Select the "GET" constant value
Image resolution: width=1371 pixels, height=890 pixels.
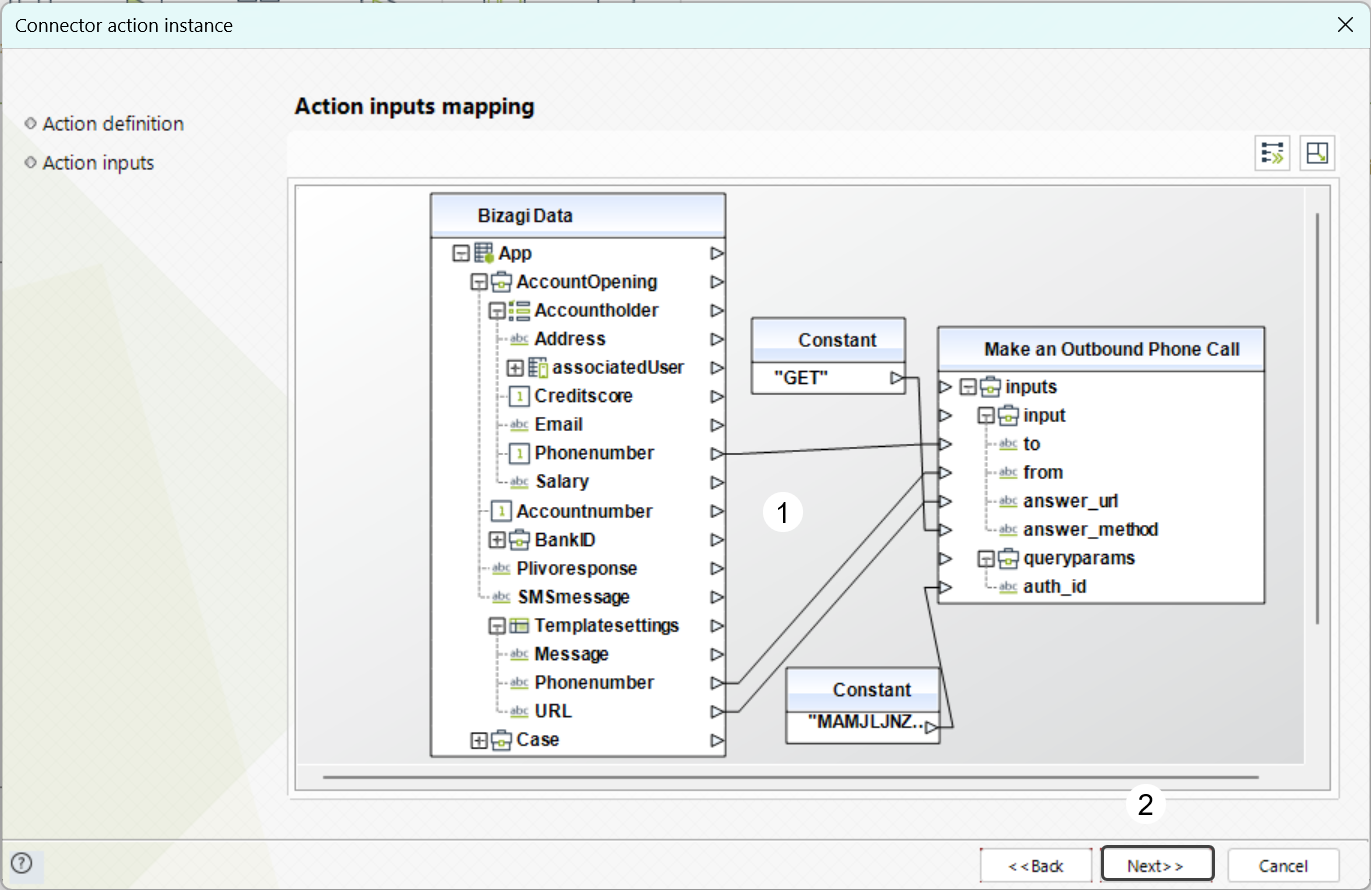click(x=802, y=378)
